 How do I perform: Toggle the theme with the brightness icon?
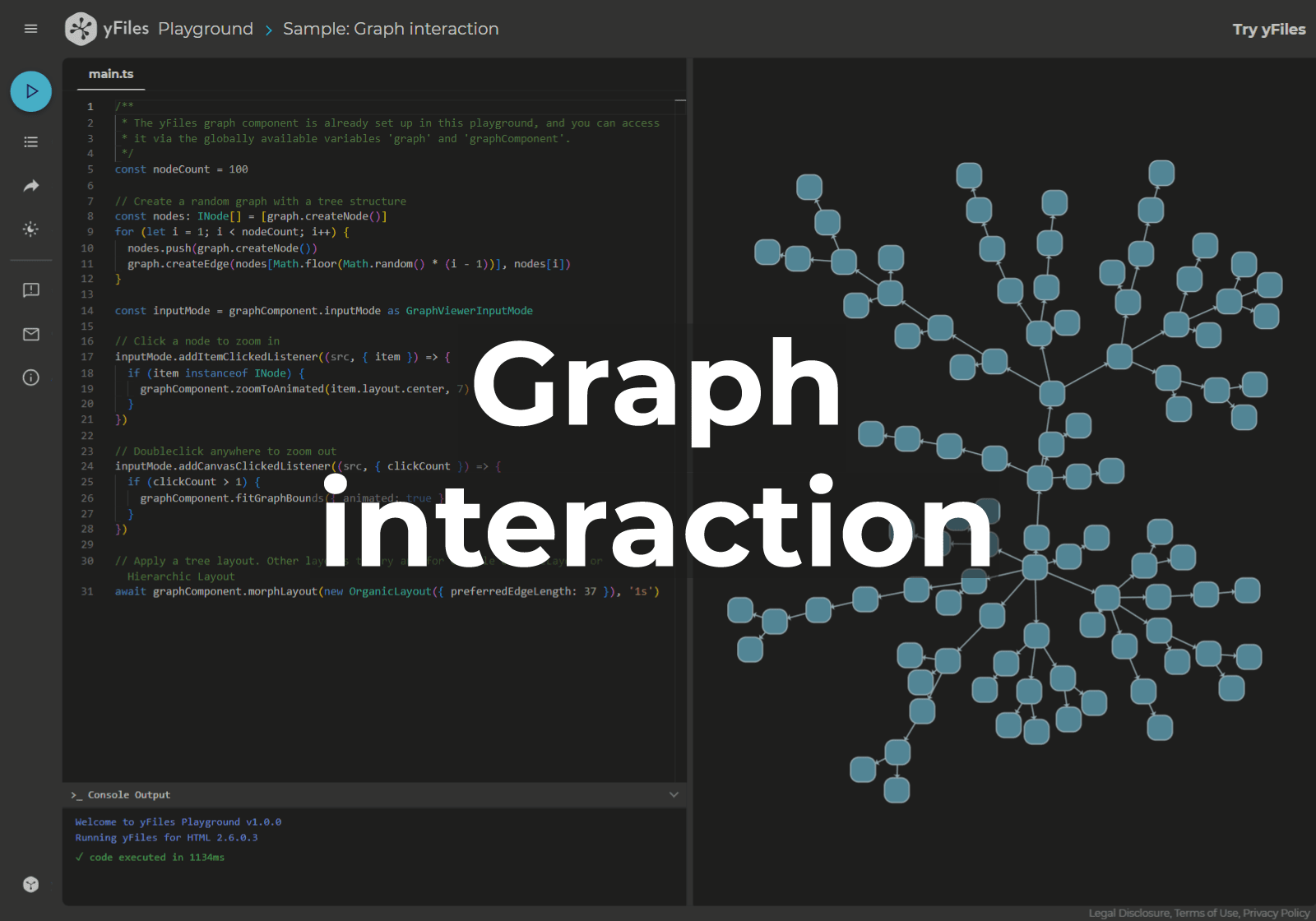coord(30,229)
